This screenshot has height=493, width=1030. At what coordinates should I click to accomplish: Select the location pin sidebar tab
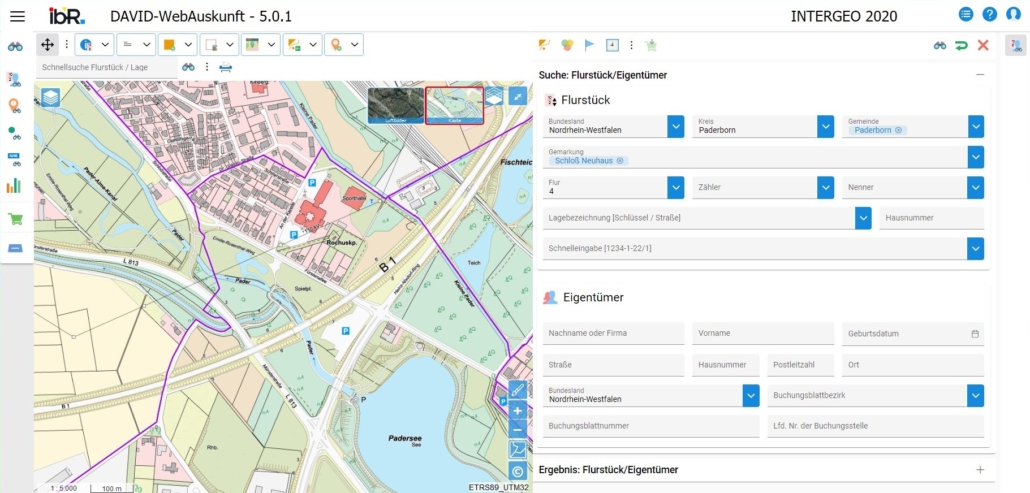[x=15, y=106]
